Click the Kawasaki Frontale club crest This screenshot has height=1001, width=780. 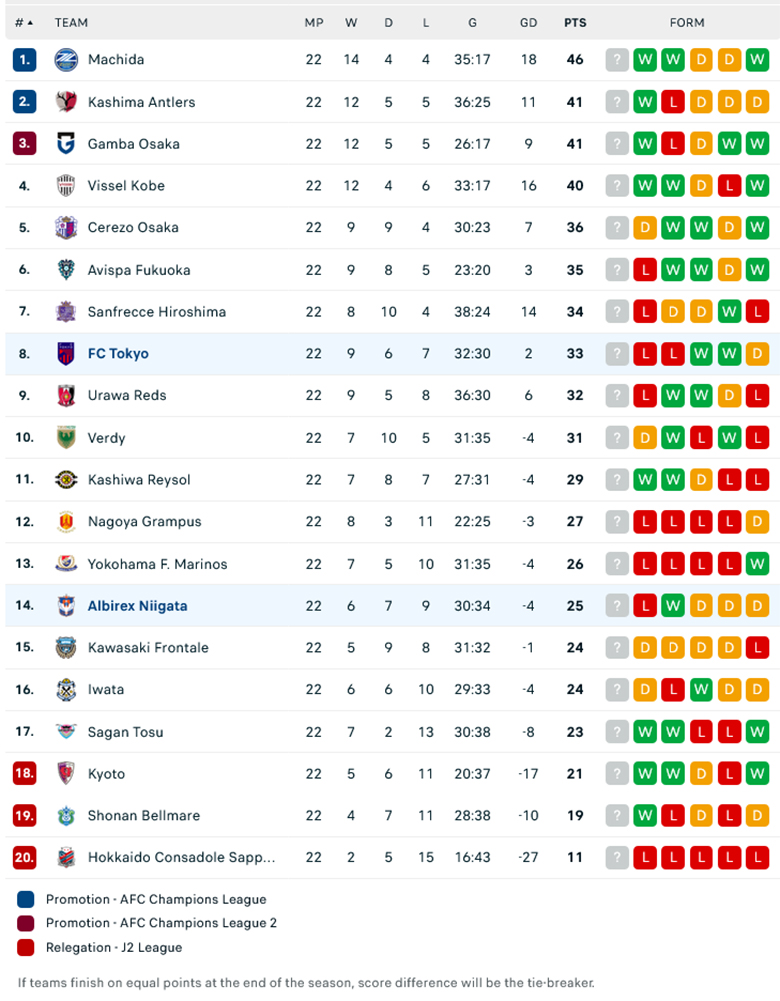coord(66,648)
